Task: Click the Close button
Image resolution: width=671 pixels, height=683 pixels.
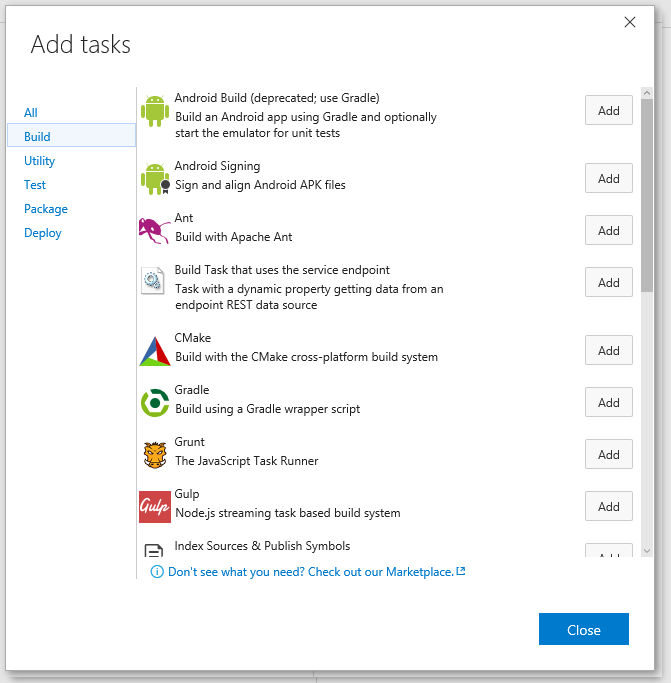Action: click(x=583, y=629)
